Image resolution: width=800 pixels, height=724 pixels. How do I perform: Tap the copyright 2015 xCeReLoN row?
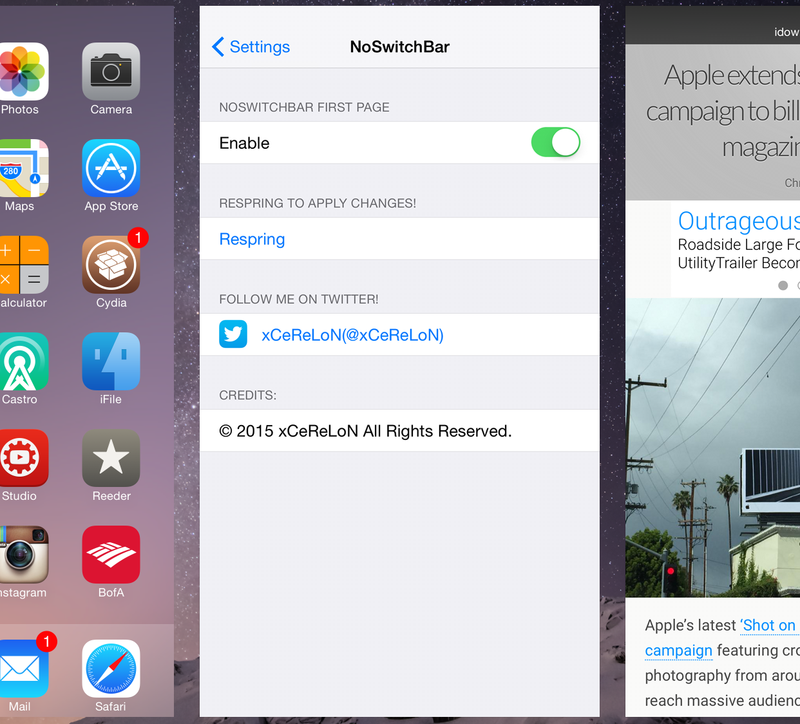399,431
